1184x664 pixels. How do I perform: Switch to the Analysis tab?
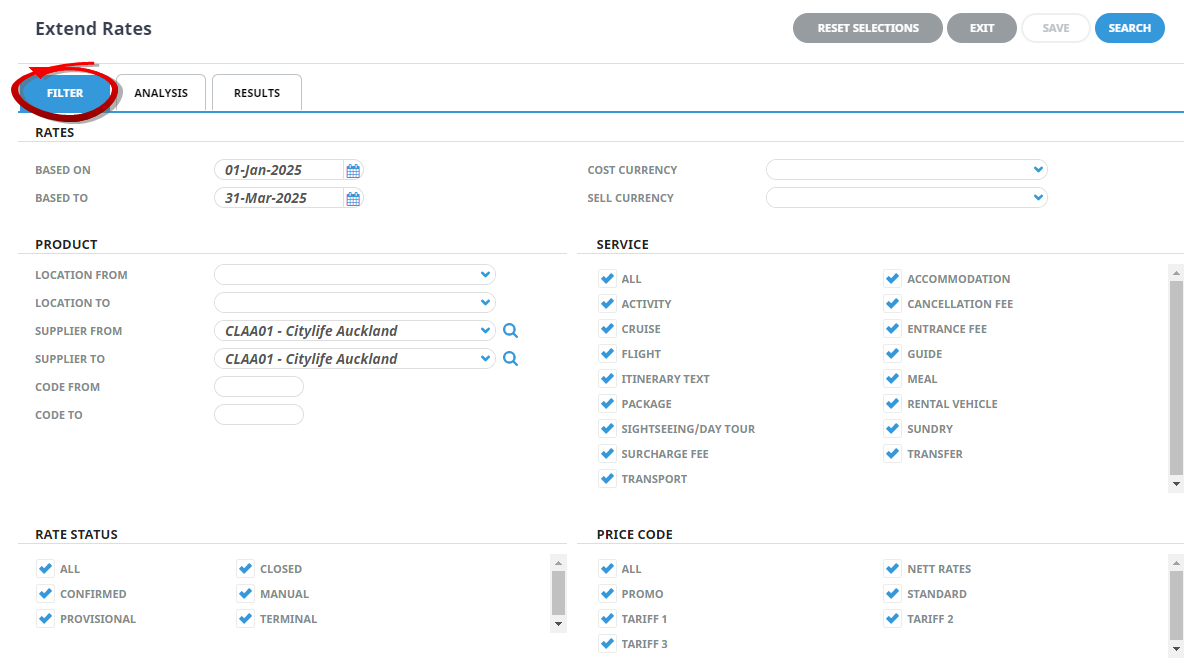(x=161, y=93)
